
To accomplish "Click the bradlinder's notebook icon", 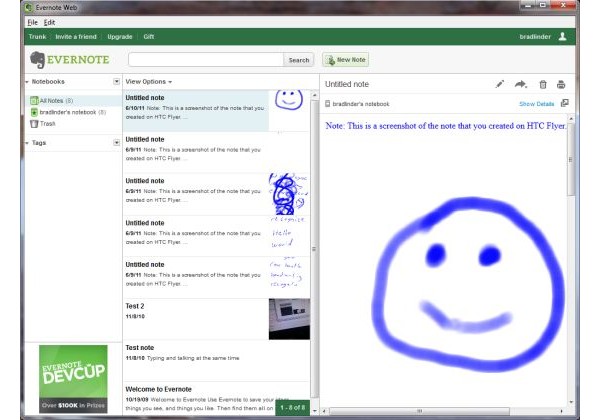I will [x=34, y=112].
